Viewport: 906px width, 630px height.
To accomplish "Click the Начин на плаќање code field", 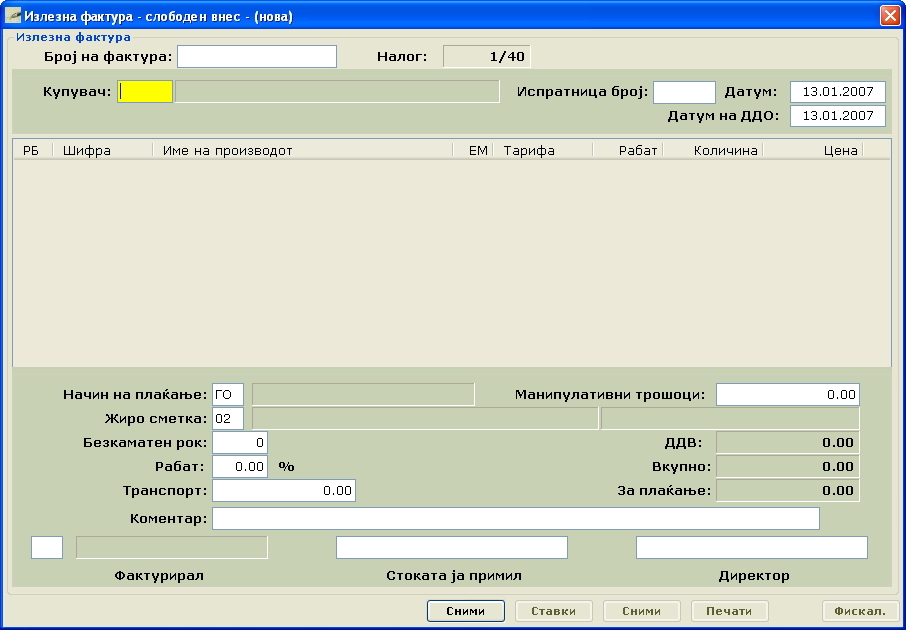I will click(x=228, y=394).
